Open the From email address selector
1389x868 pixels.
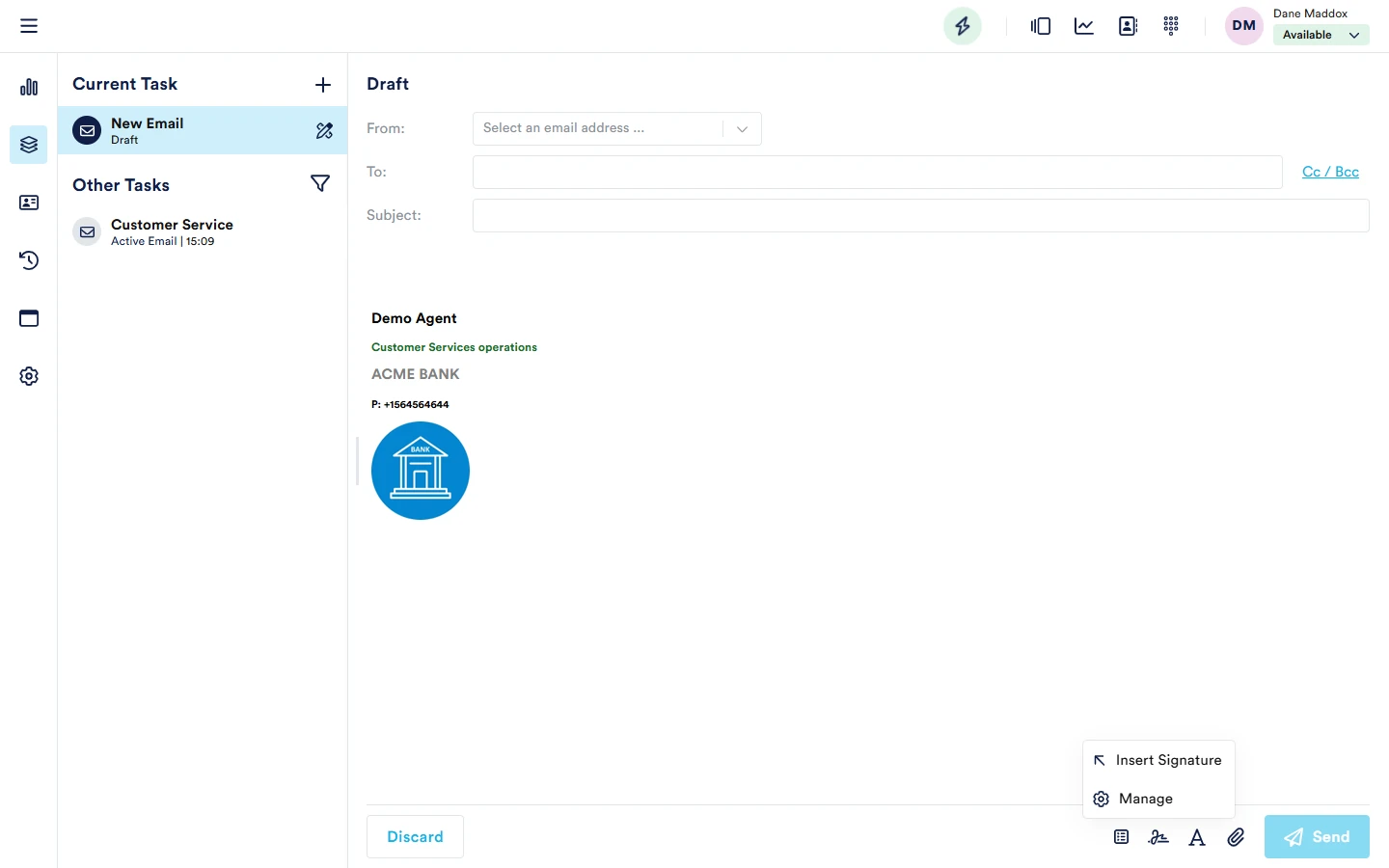[616, 128]
